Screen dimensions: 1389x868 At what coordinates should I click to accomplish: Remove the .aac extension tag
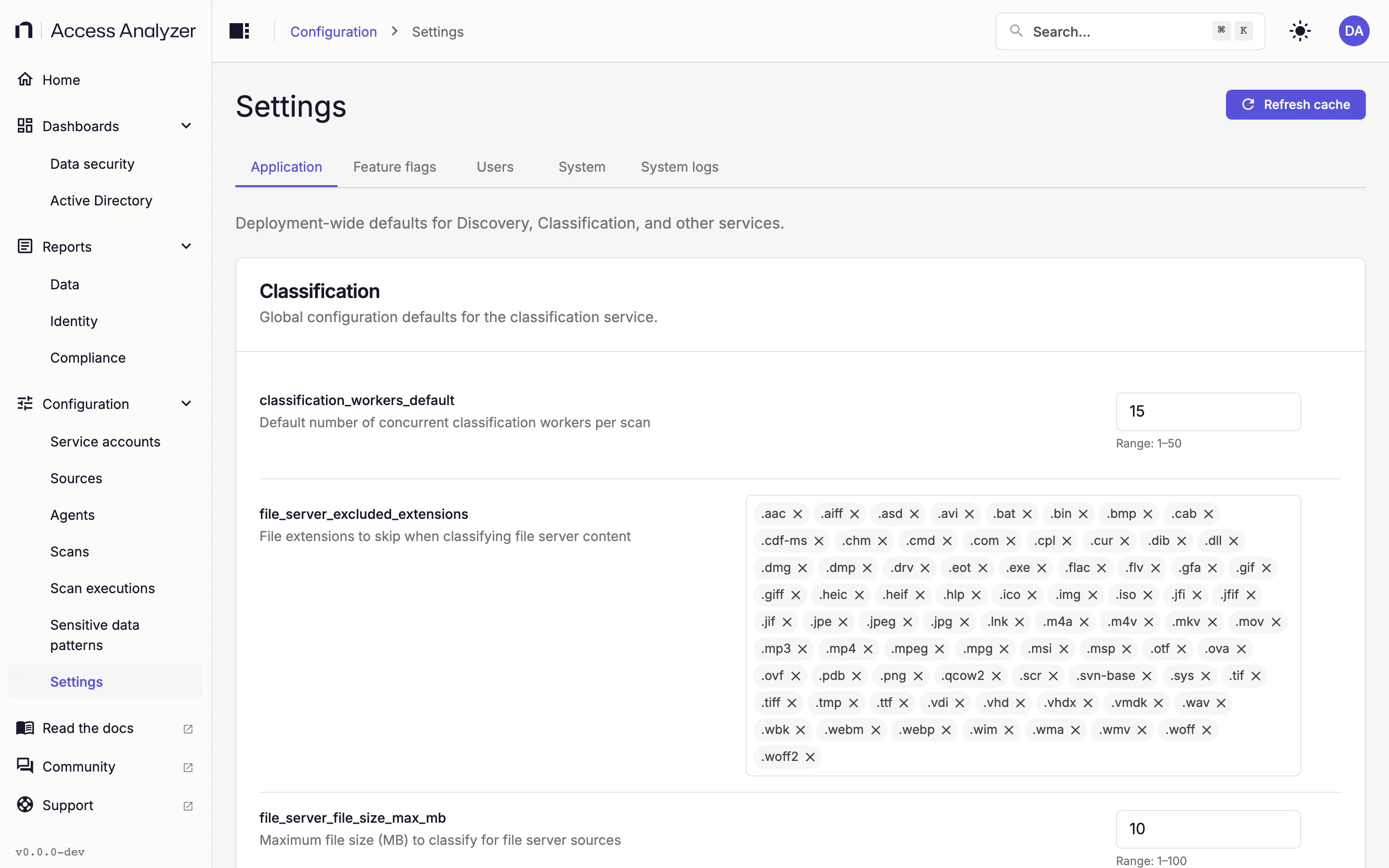click(798, 514)
